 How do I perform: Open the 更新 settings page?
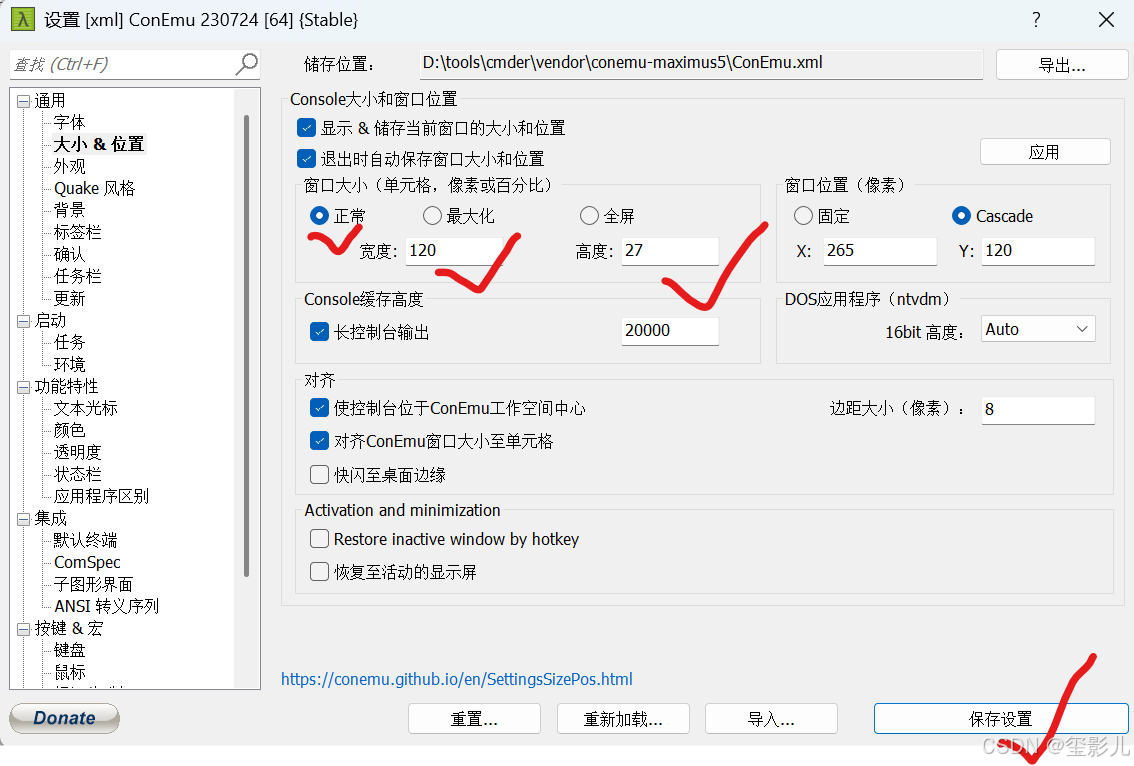point(69,298)
